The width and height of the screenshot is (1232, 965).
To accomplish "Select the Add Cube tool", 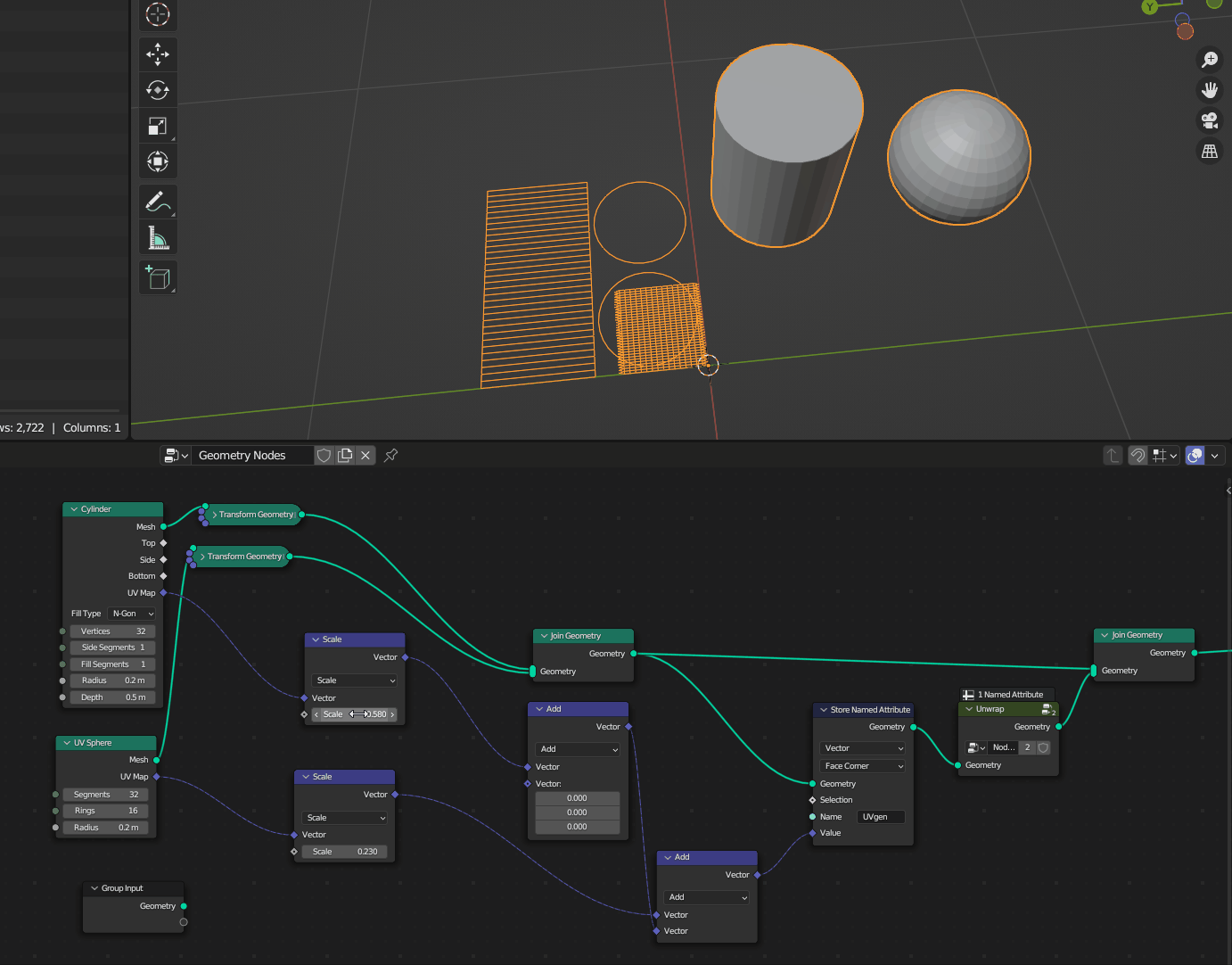I will point(158,277).
